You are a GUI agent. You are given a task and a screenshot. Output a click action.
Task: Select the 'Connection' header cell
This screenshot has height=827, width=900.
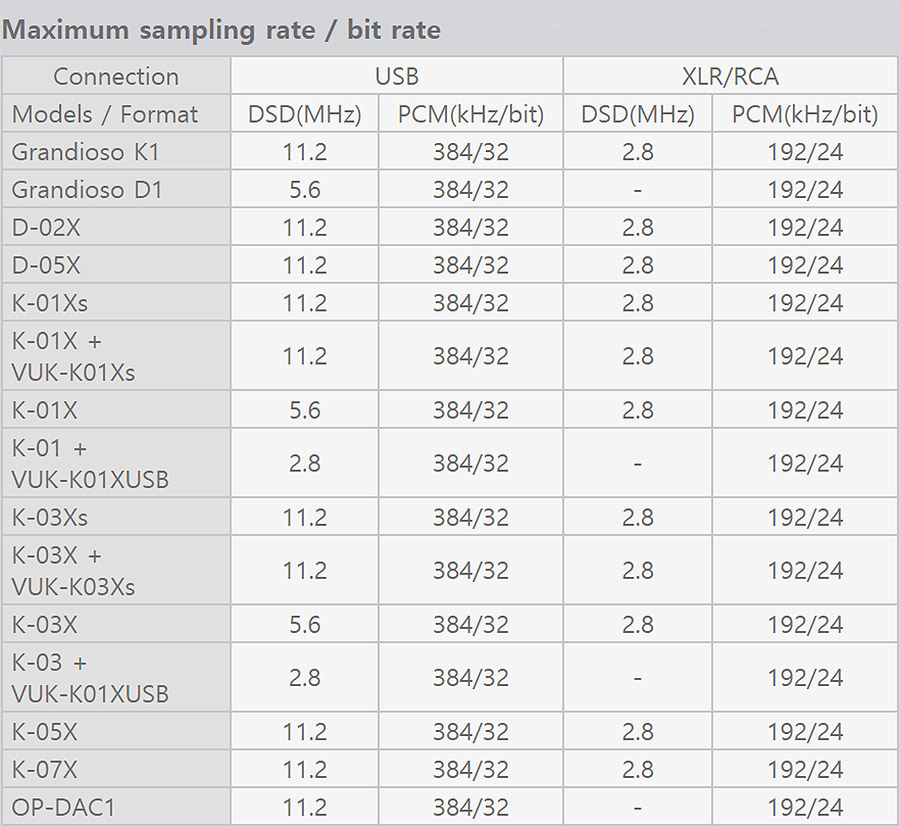[x=116, y=76]
